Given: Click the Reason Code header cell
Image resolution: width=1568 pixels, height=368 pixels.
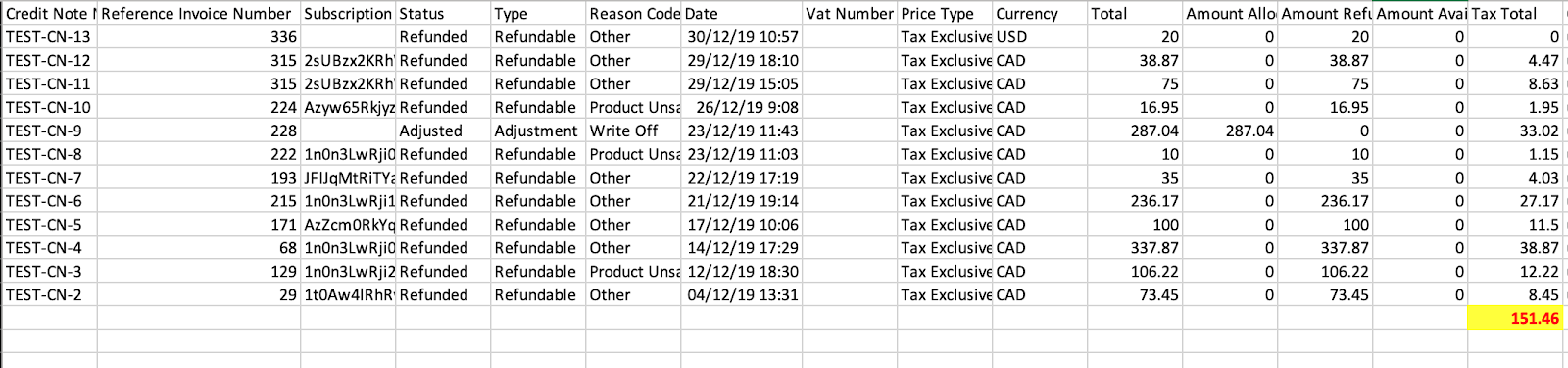Looking at the screenshot, I should pyautogui.click(x=633, y=14).
